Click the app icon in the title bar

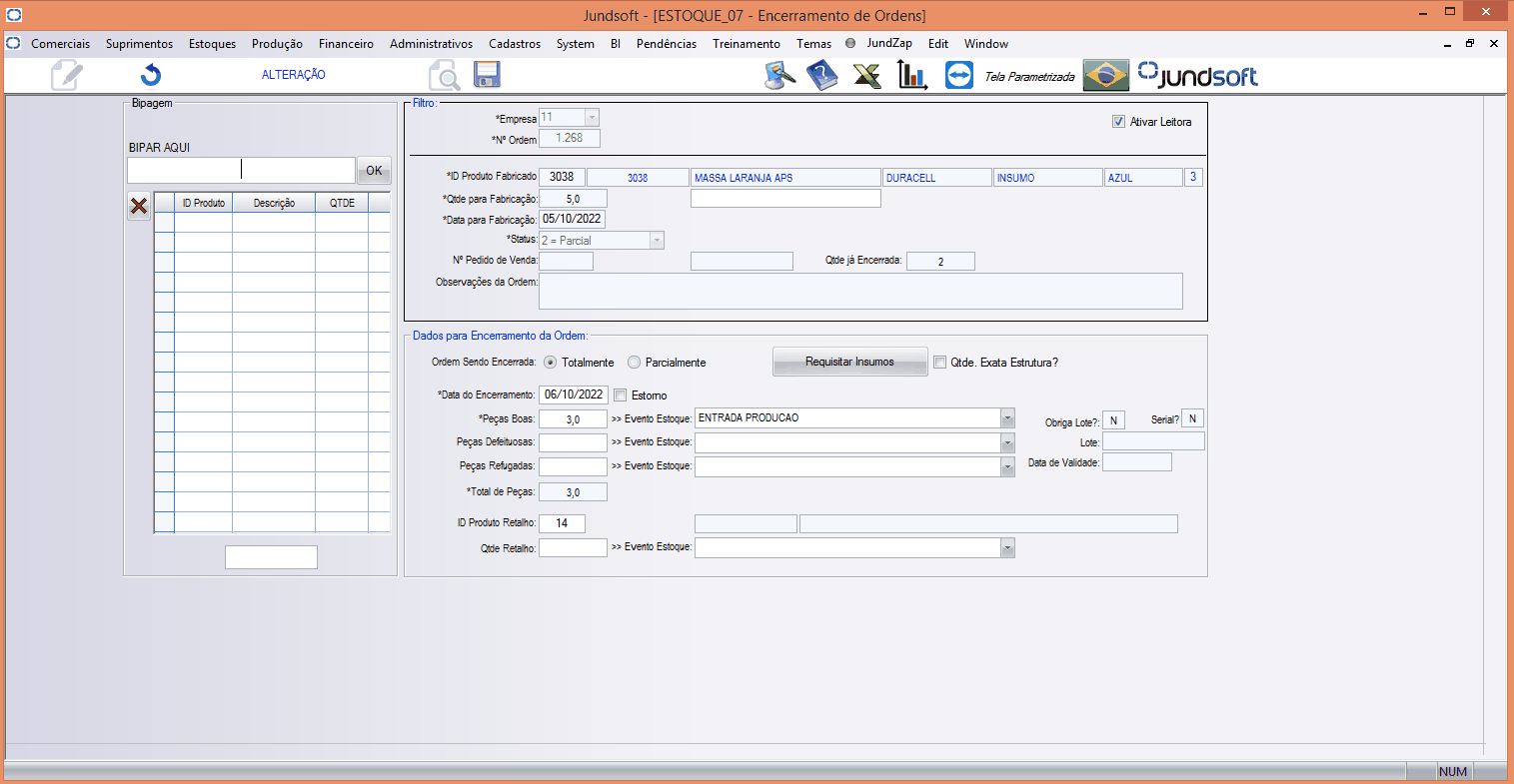[14, 15]
